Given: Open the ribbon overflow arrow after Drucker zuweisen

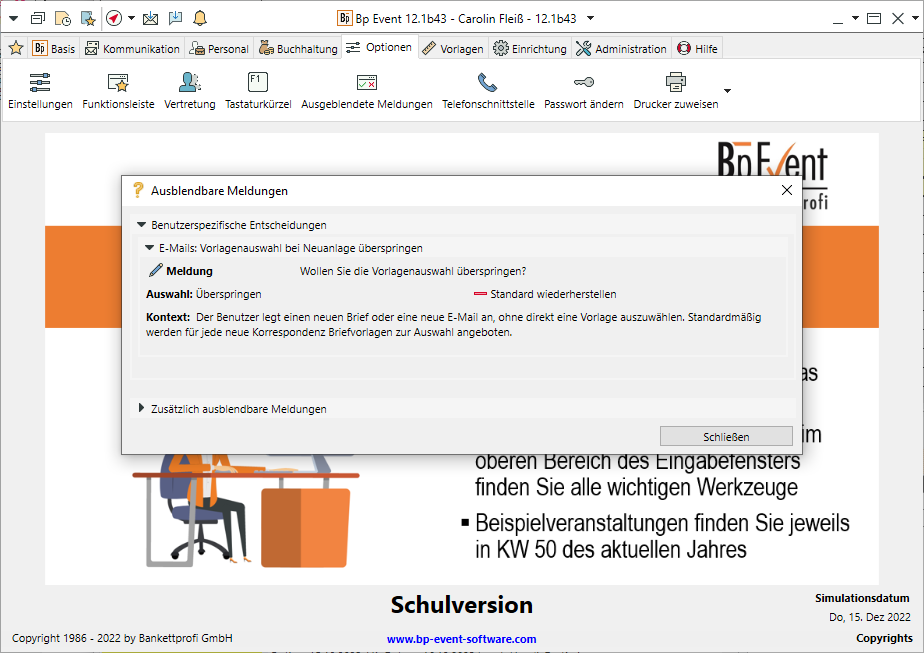Looking at the screenshot, I should [x=727, y=91].
